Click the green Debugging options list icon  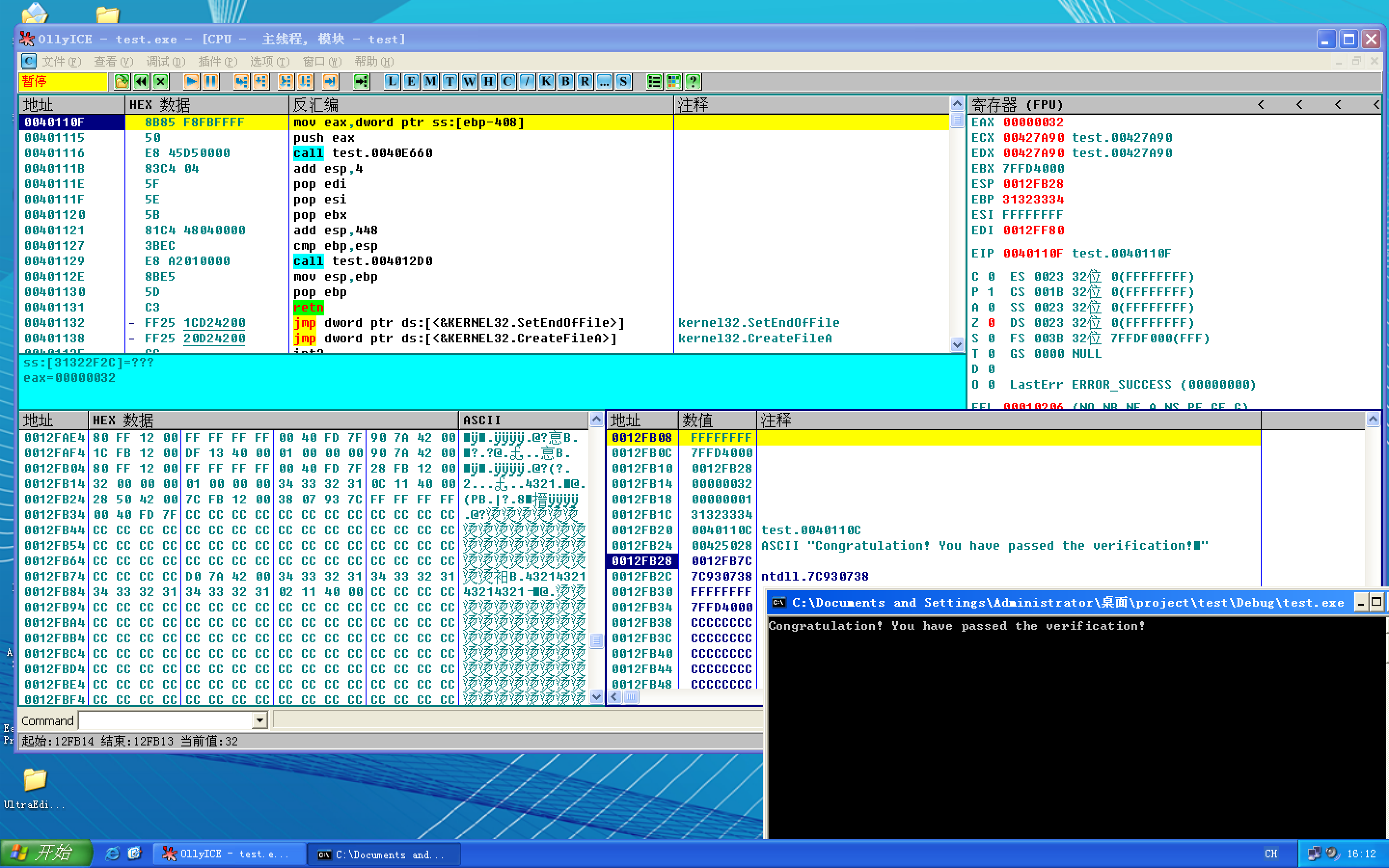[654, 81]
